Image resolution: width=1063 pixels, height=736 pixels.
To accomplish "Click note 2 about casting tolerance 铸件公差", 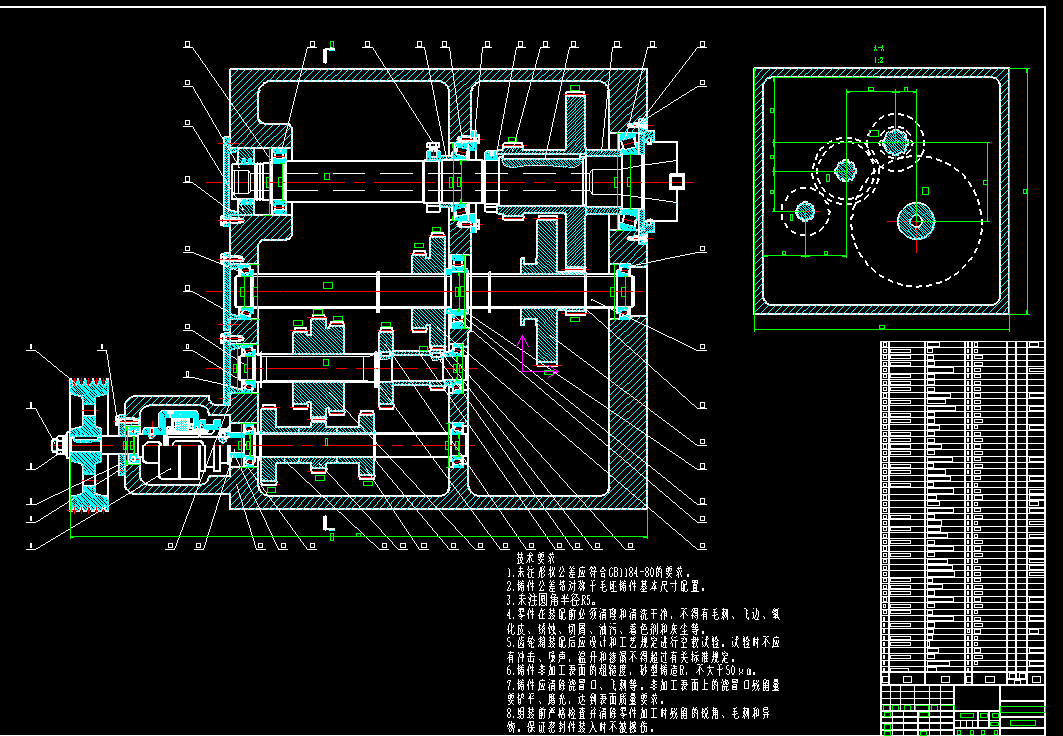I will click(x=606, y=586).
